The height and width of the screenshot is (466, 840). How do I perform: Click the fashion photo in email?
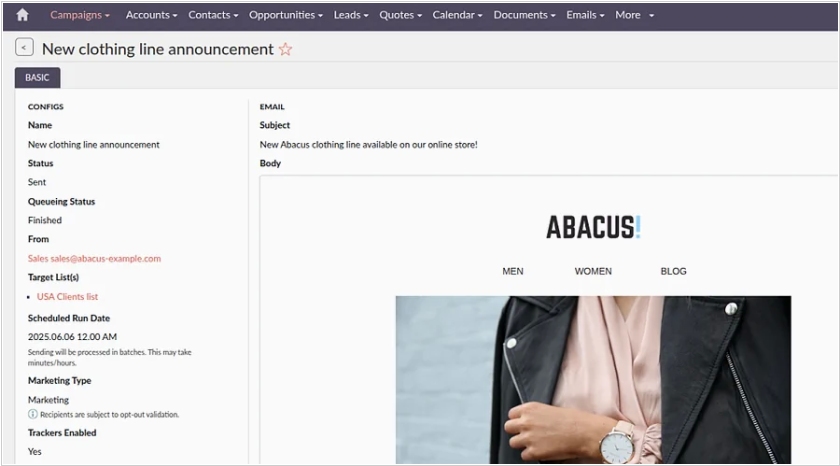[593, 380]
